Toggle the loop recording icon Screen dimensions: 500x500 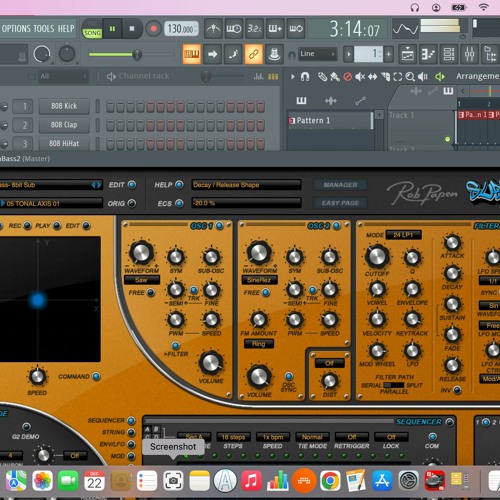coord(296,29)
